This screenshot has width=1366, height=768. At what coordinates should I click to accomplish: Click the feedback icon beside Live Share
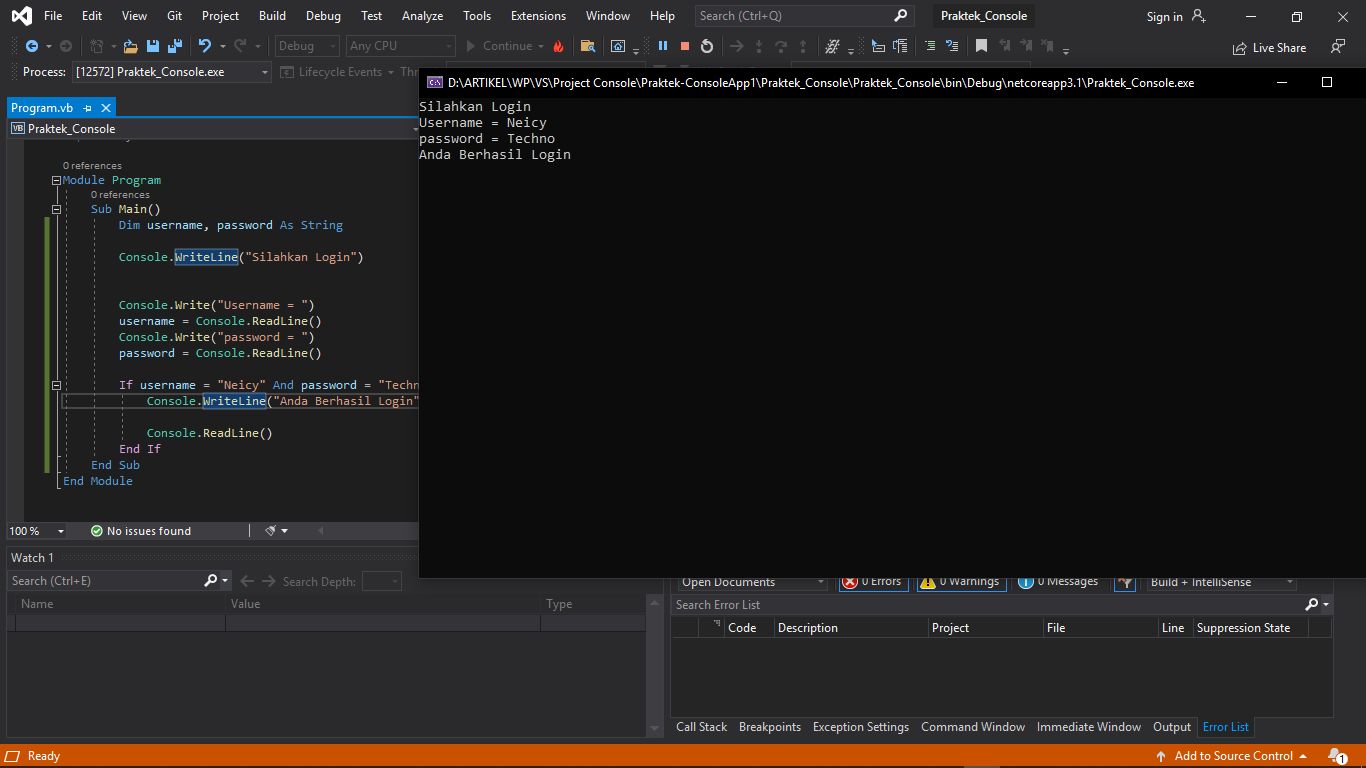pos(1337,47)
